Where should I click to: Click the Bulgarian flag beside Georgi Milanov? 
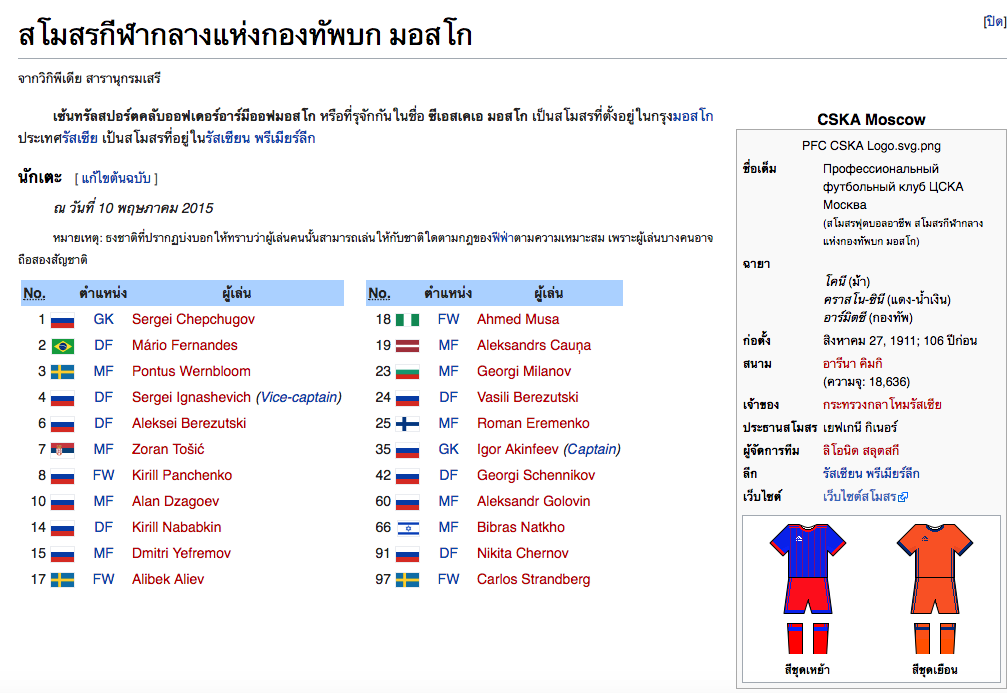point(407,373)
